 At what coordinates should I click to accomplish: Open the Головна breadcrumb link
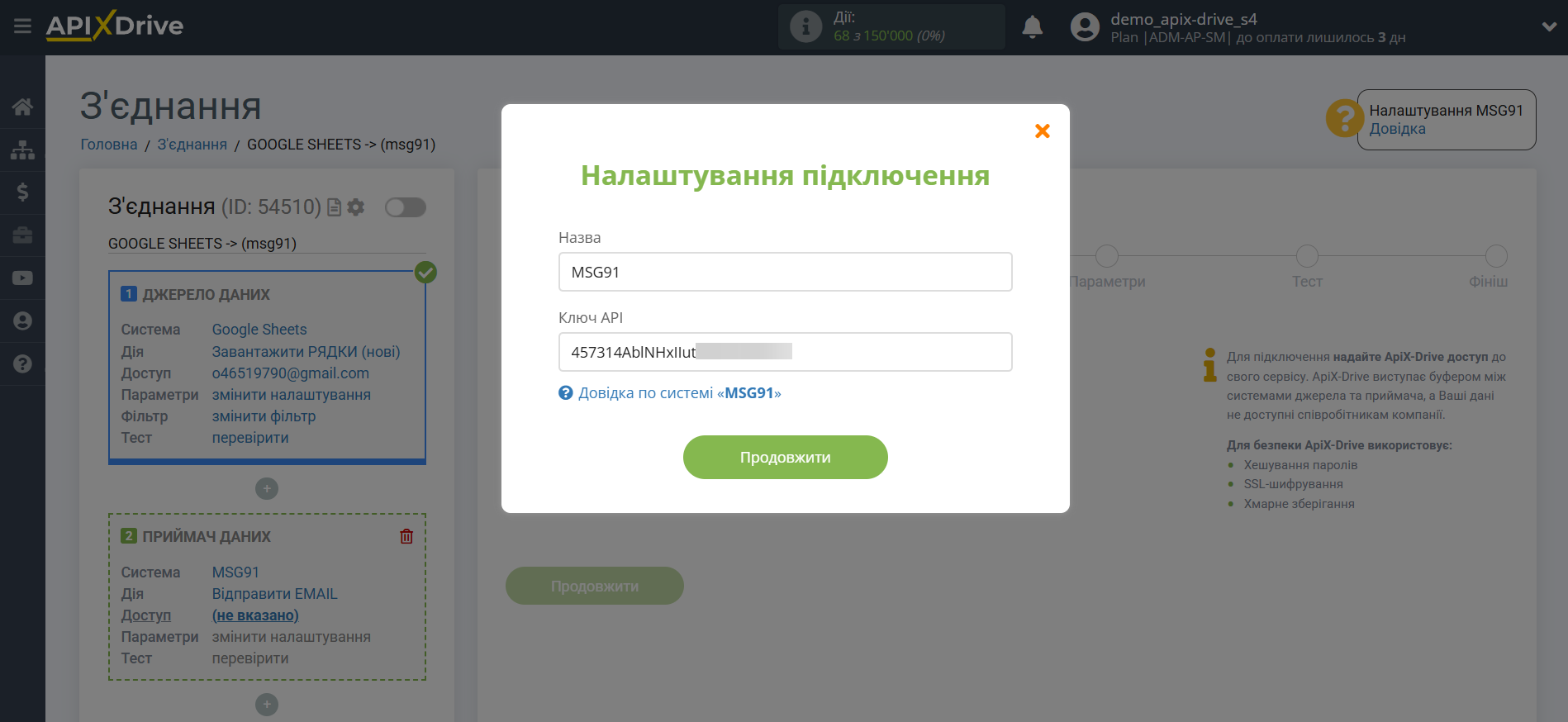tap(109, 145)
